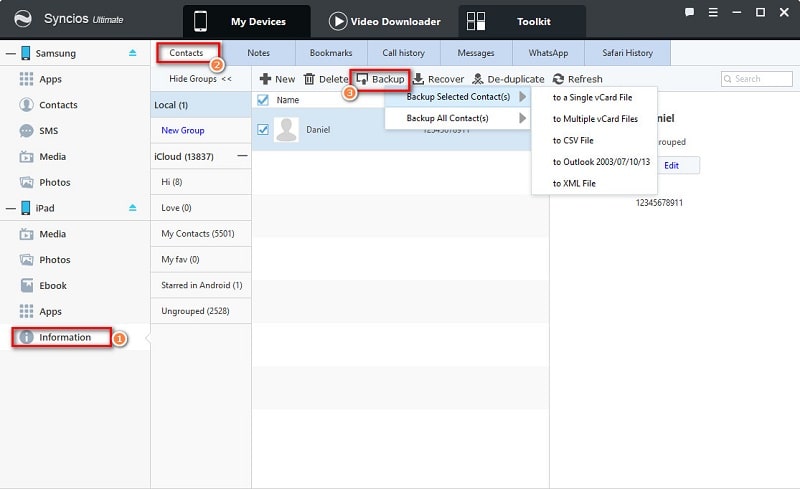Click the Syncios logo icon

pos(22,19)
